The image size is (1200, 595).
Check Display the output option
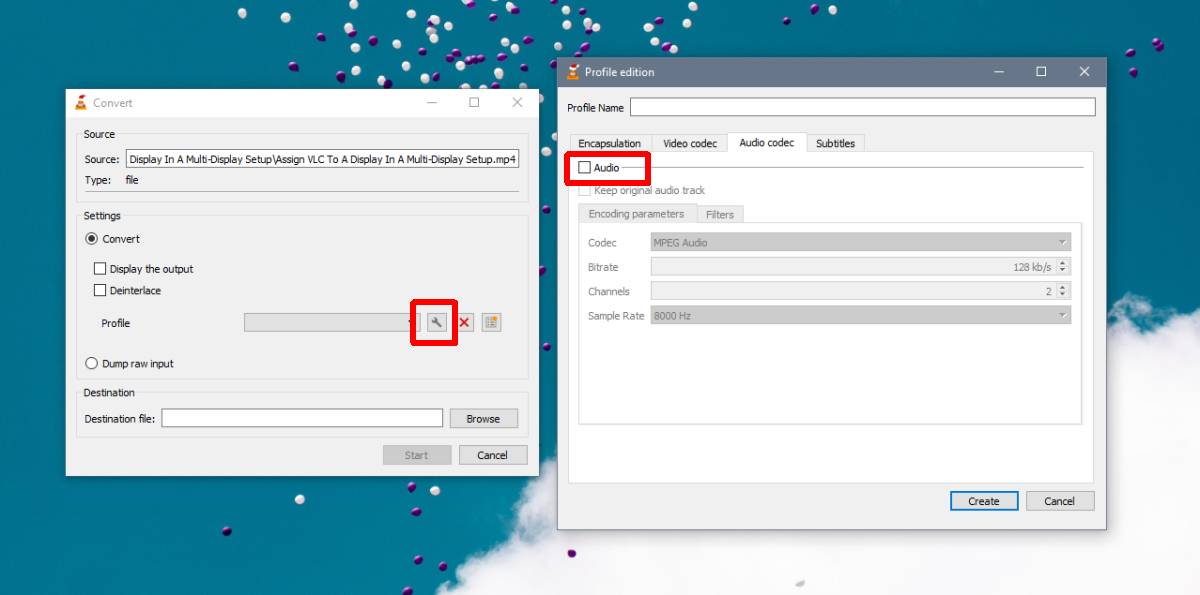tap(100, 269)
